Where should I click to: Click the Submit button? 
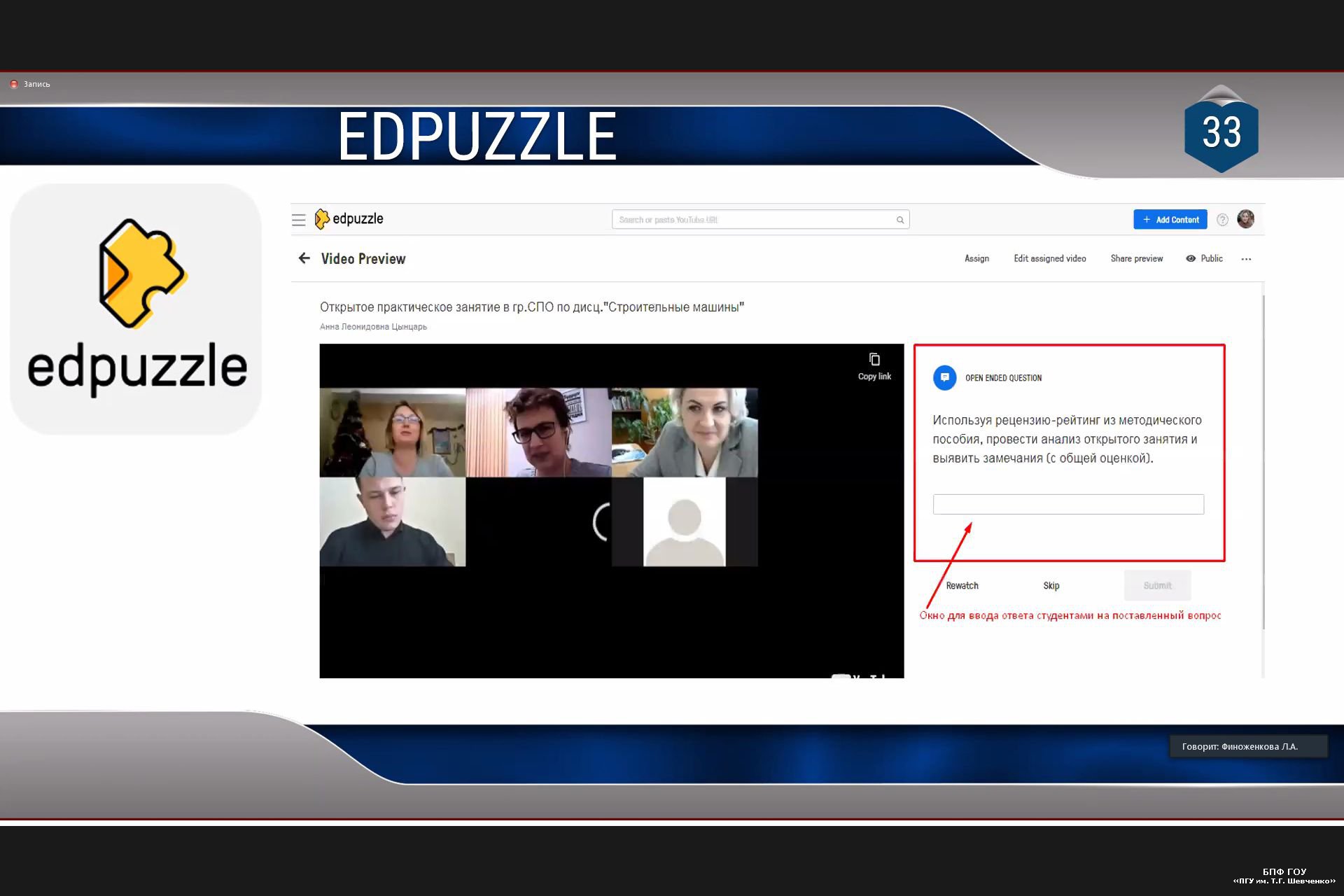pos(1157,586)
